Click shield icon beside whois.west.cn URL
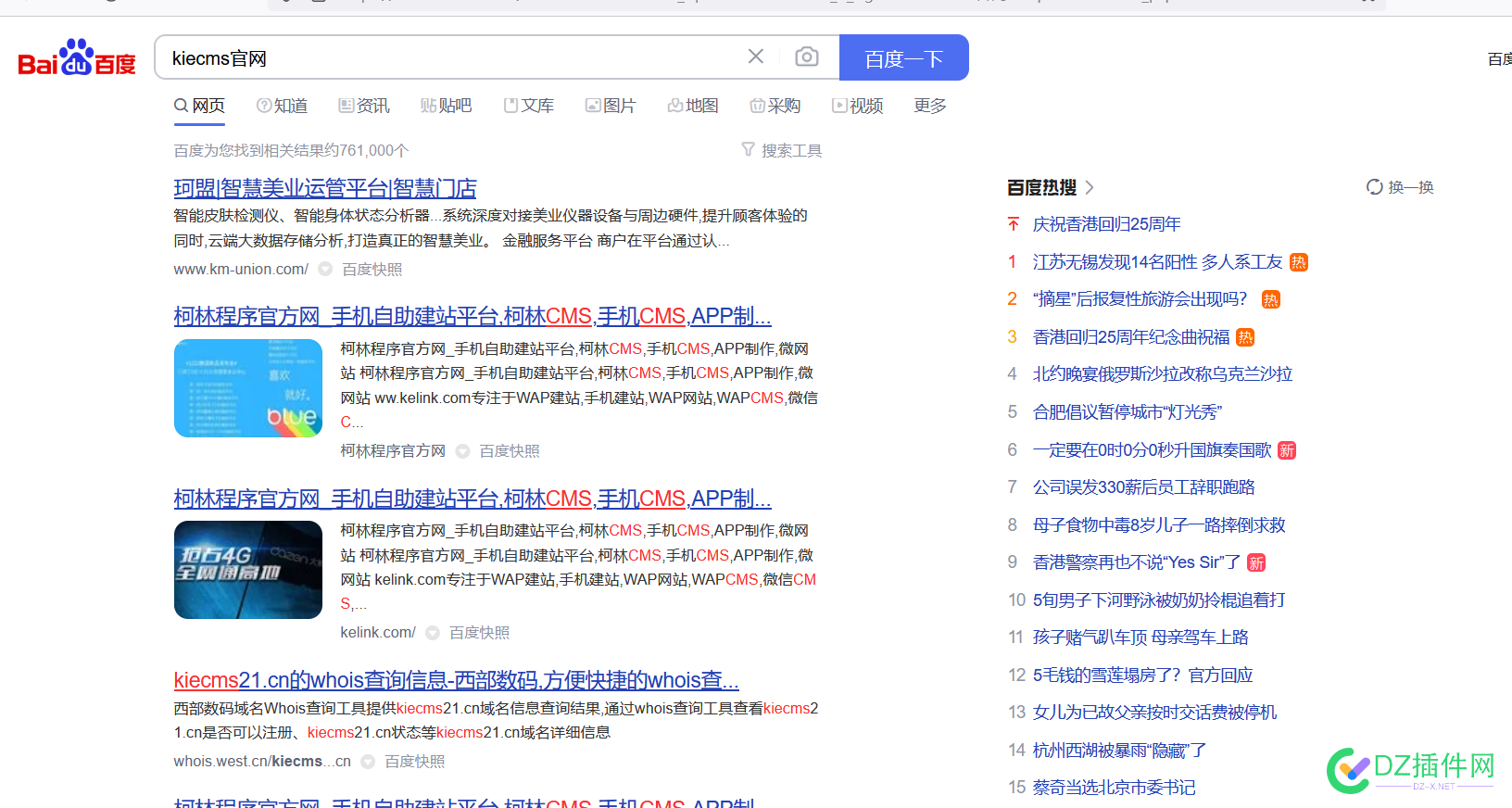1512x808 pixels. click(368, 761)
